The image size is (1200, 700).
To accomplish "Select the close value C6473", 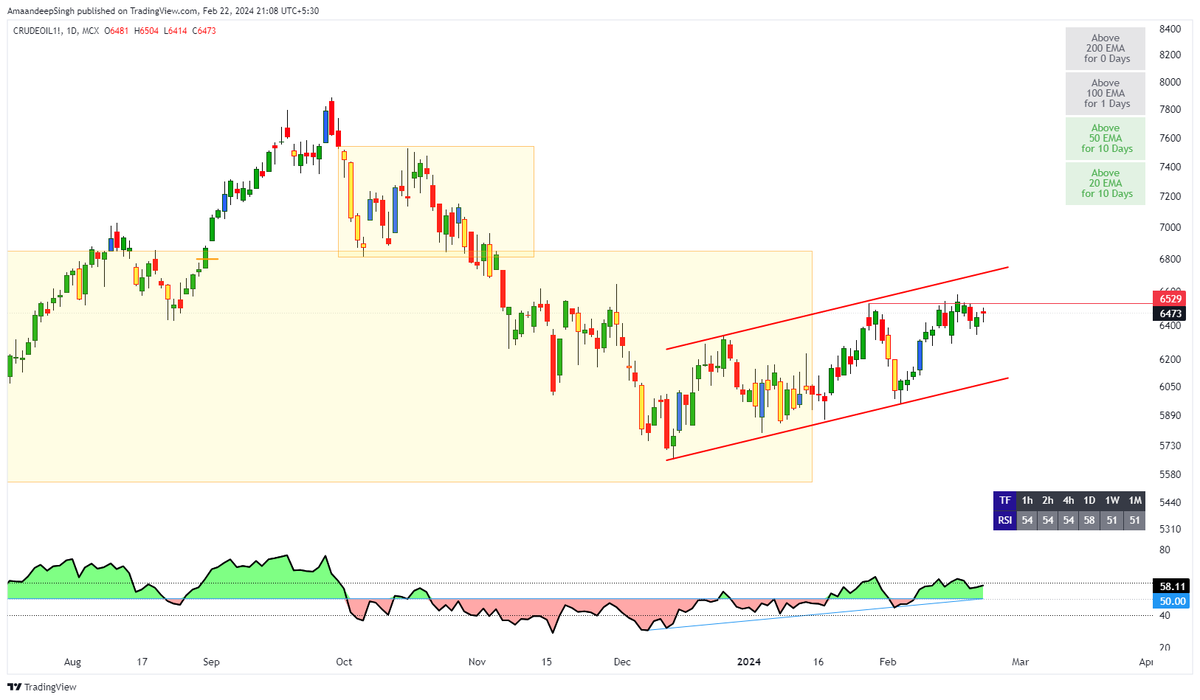I will point(205,31).
